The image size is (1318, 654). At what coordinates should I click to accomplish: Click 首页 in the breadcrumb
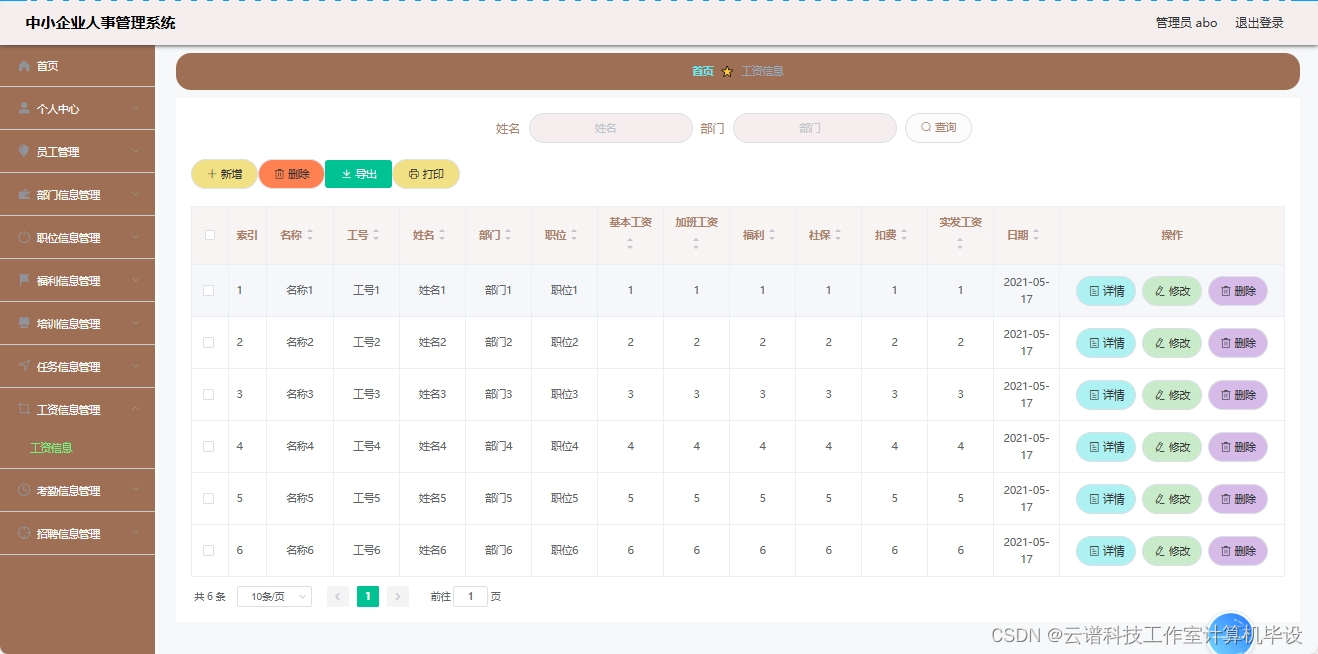click(x=702, y=71)
